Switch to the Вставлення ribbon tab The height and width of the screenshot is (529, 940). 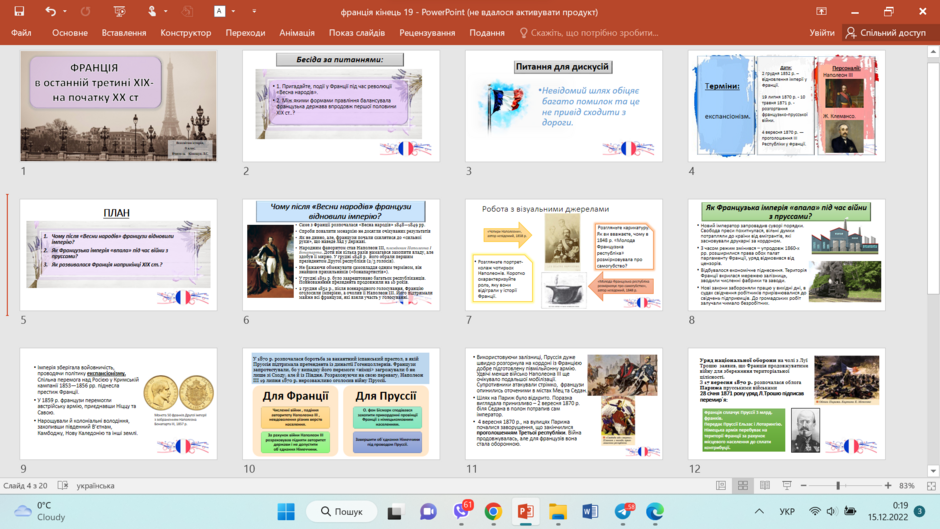click(123, 32)
